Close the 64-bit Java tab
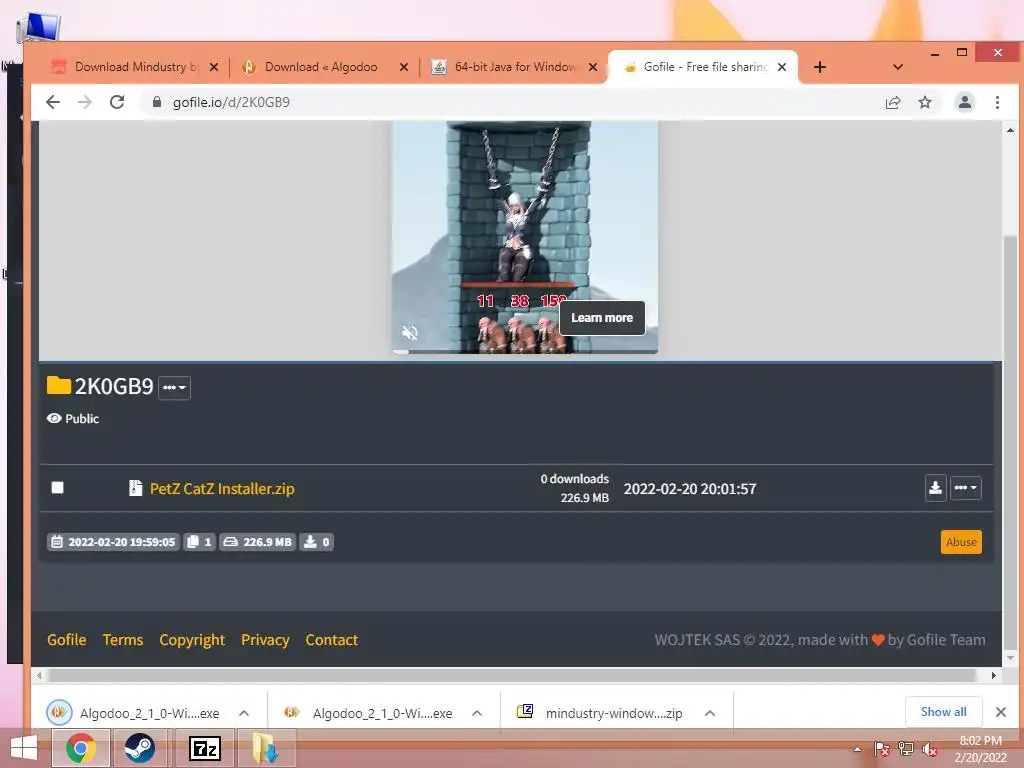Screen dimensions: 1024x768 coord(593,67)
